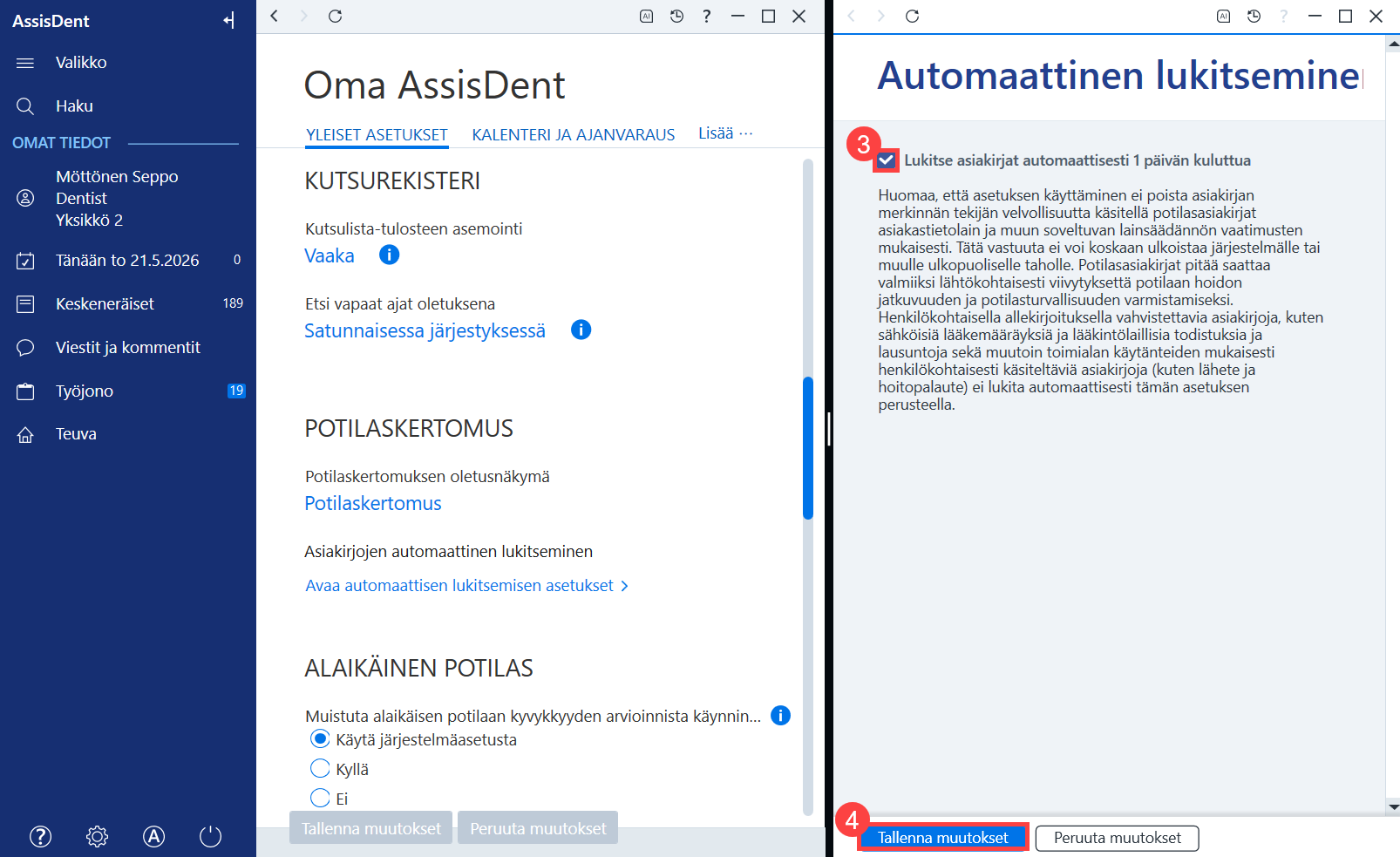The image size is (1400, 857).
Task: Click the 189 count next to Keskeneräiset
Action: pos(233,303)
